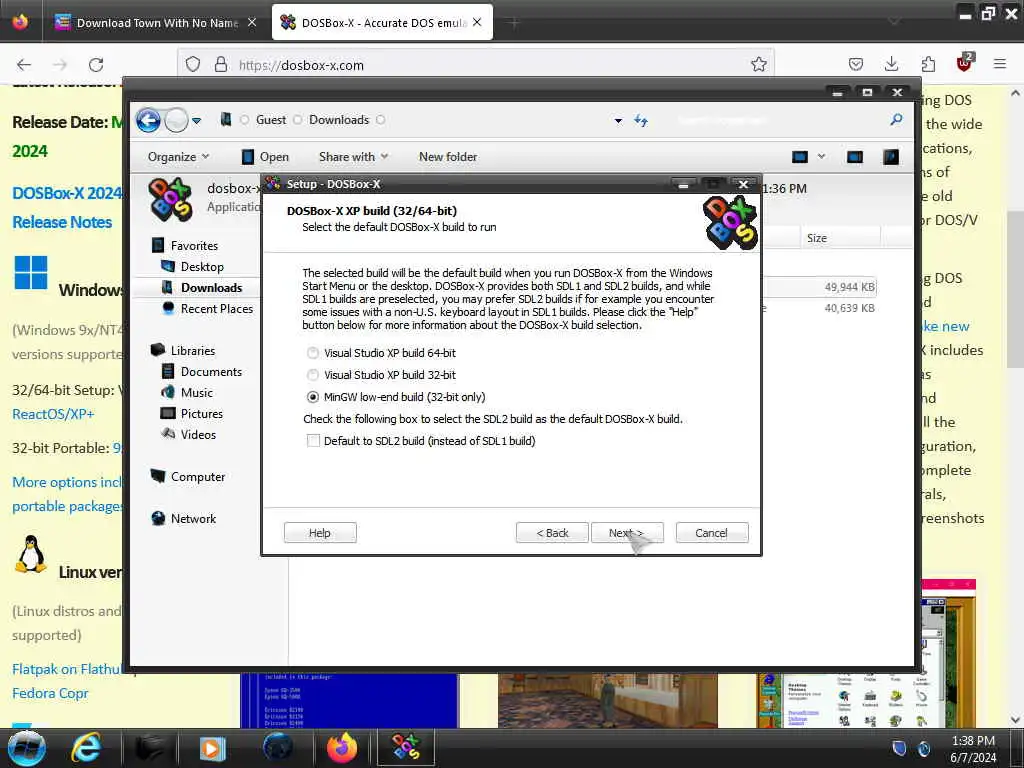This screenshot has height=768, width=1024.
Task: Expand the Share with dropdown
Action: (353, 157)
